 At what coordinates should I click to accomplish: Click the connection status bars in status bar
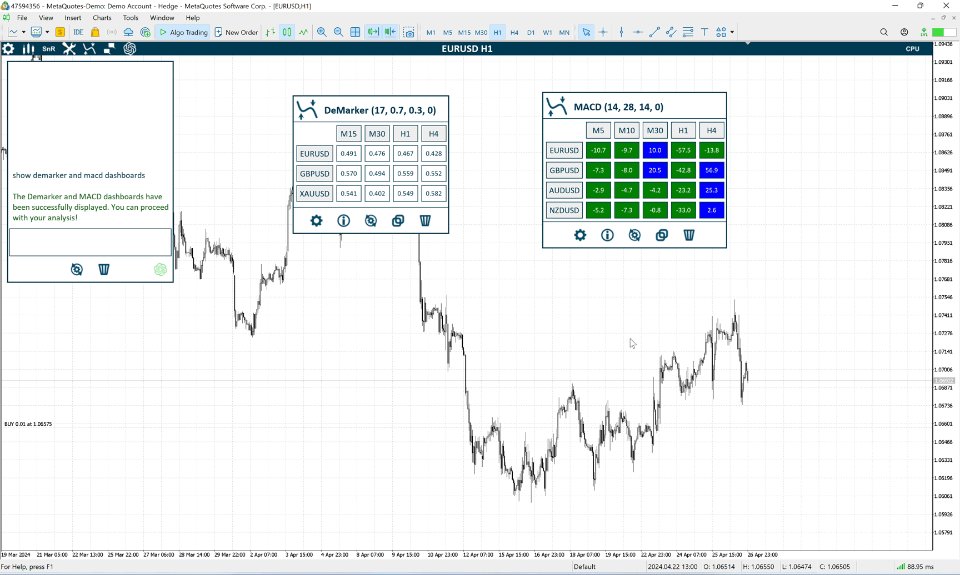coord(901,566)
